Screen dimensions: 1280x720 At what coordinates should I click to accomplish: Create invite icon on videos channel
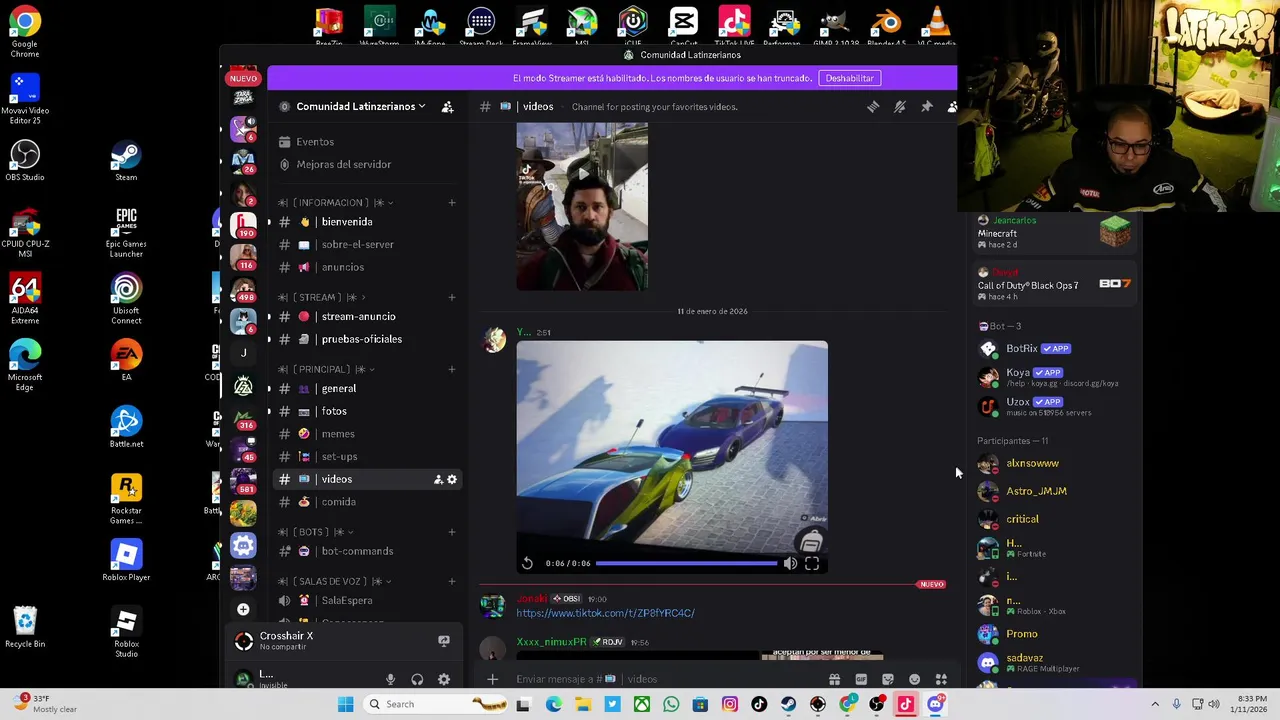tap(438, 480)
